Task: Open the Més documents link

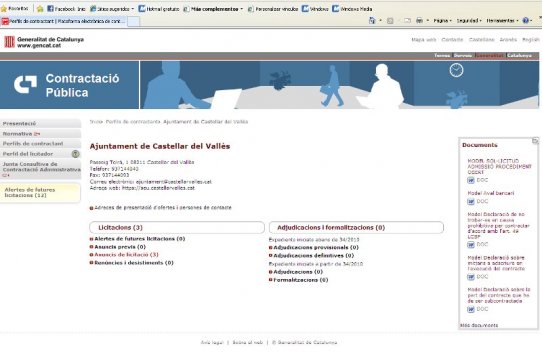Action: click(x=479, y=325)
